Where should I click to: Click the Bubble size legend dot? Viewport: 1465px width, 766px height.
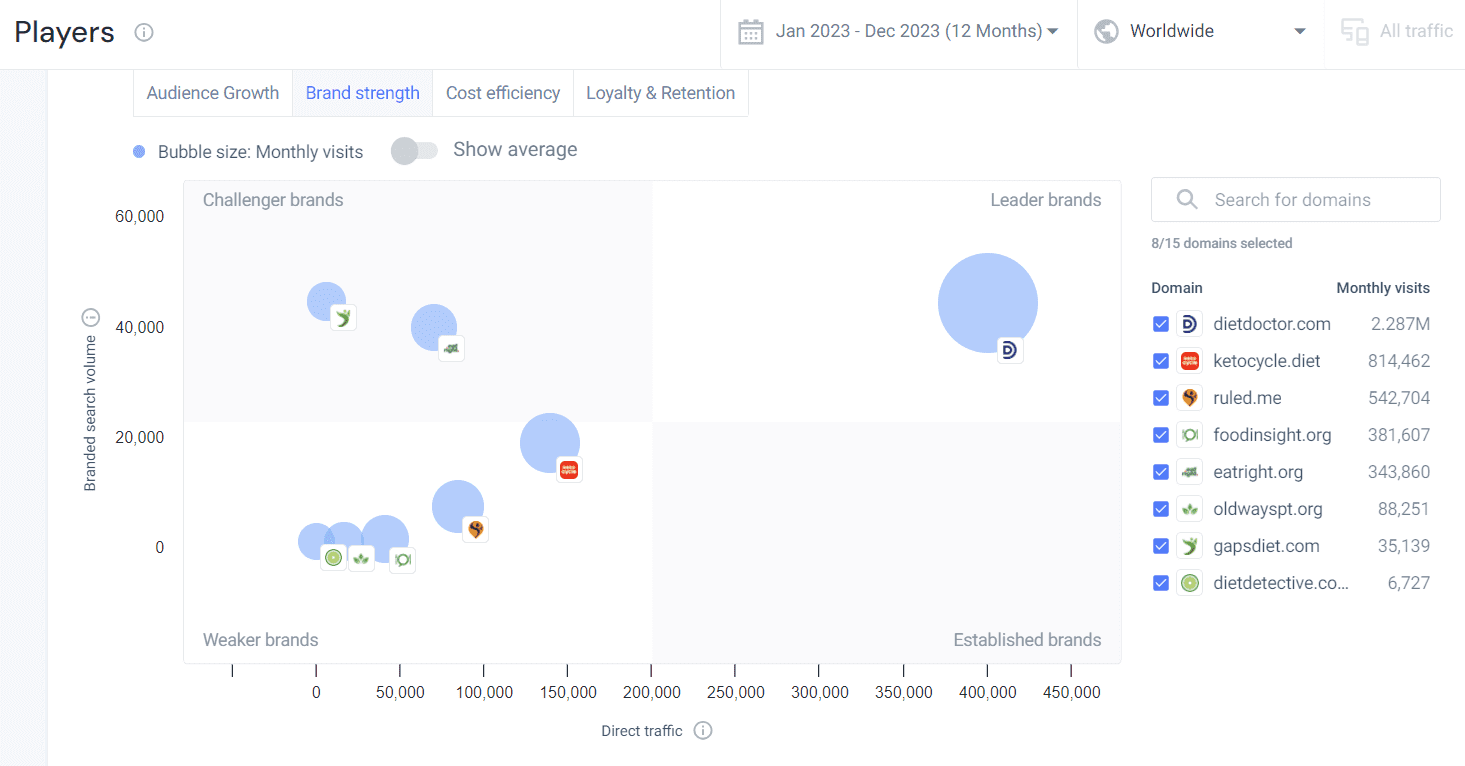click(x=139, y=152)
